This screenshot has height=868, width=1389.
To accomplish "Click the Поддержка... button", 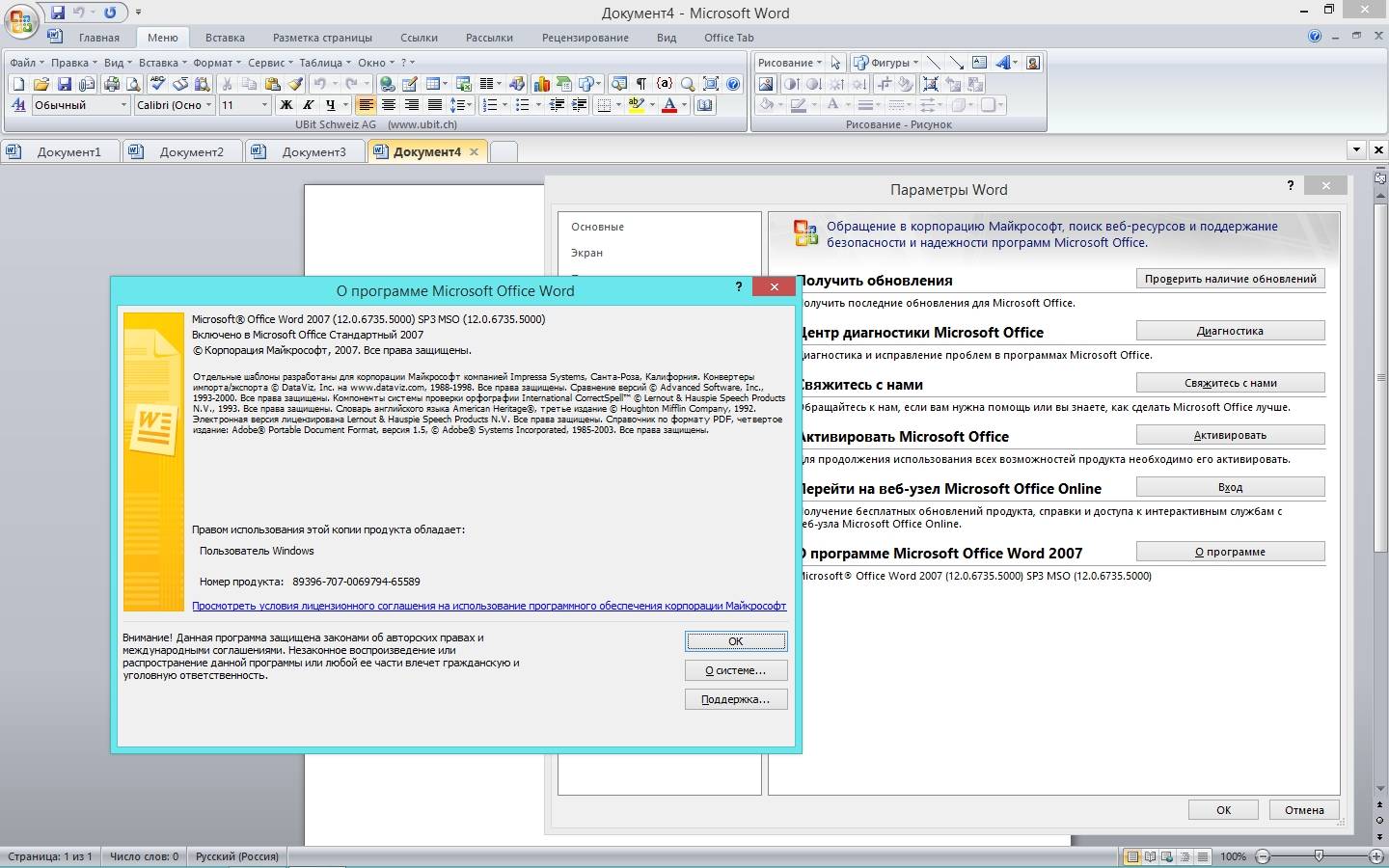I will [736, 699].
